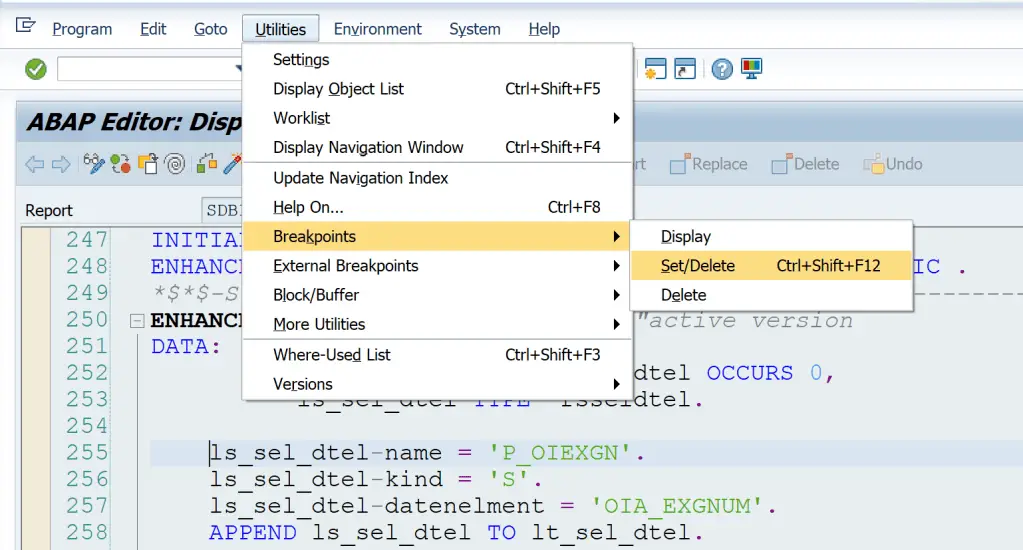Select Display Navigation Window entry
Image resolution: width=1023 pixels, height=550 pixels.
pos(437,147)
